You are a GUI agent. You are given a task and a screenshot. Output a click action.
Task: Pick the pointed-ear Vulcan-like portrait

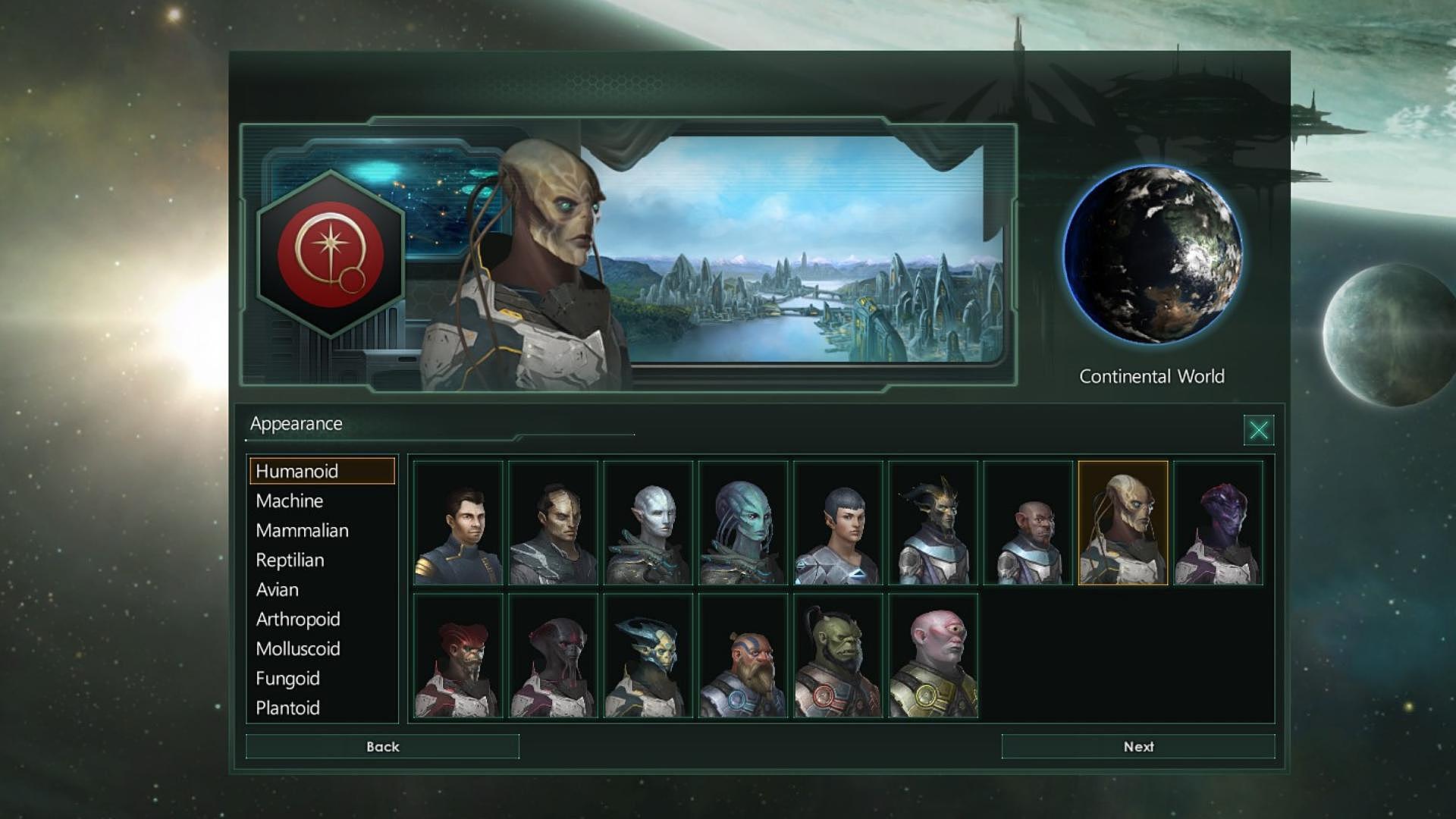[838, 522]
